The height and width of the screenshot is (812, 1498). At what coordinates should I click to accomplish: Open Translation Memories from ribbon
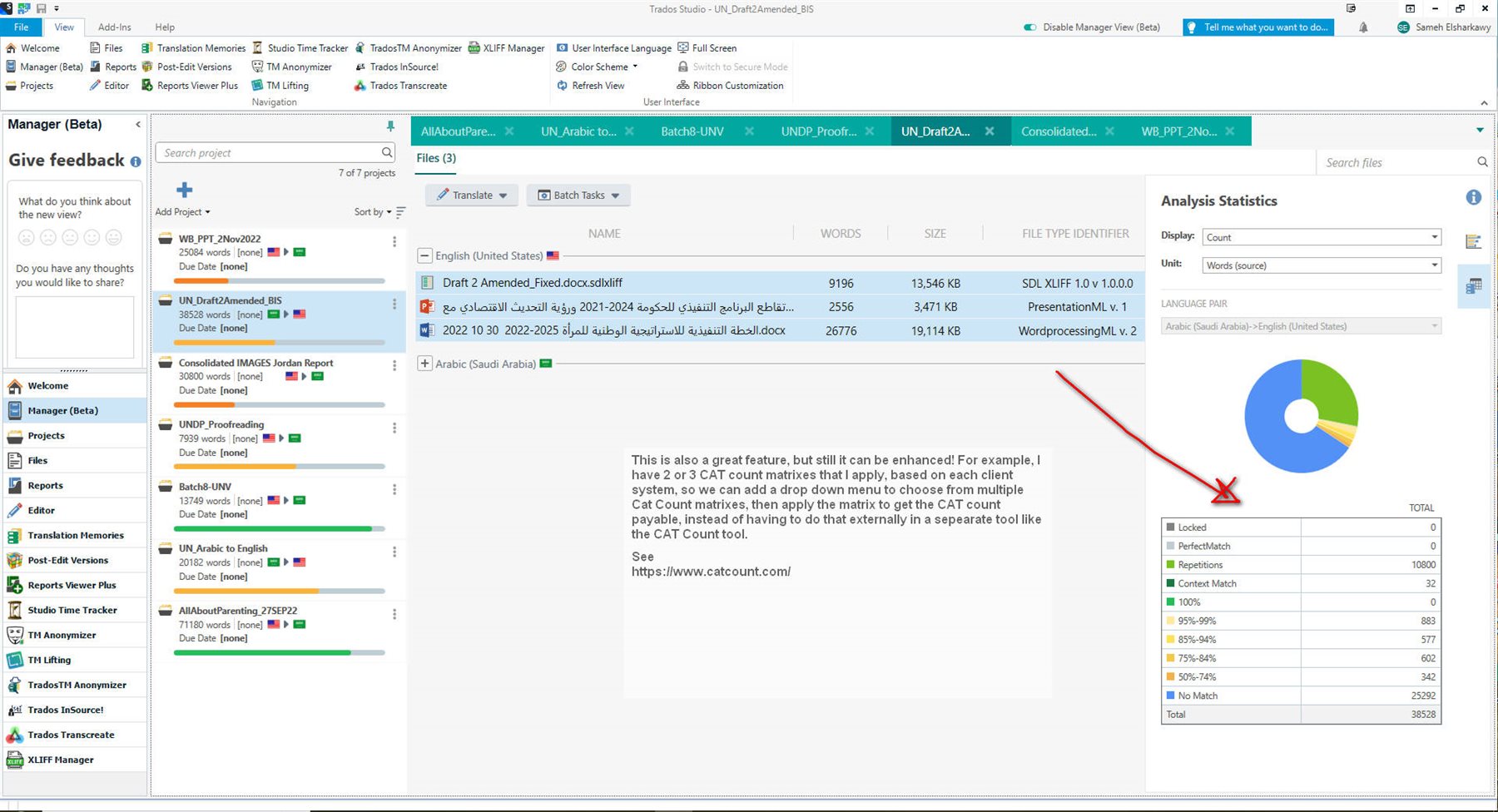pos(194,48)
